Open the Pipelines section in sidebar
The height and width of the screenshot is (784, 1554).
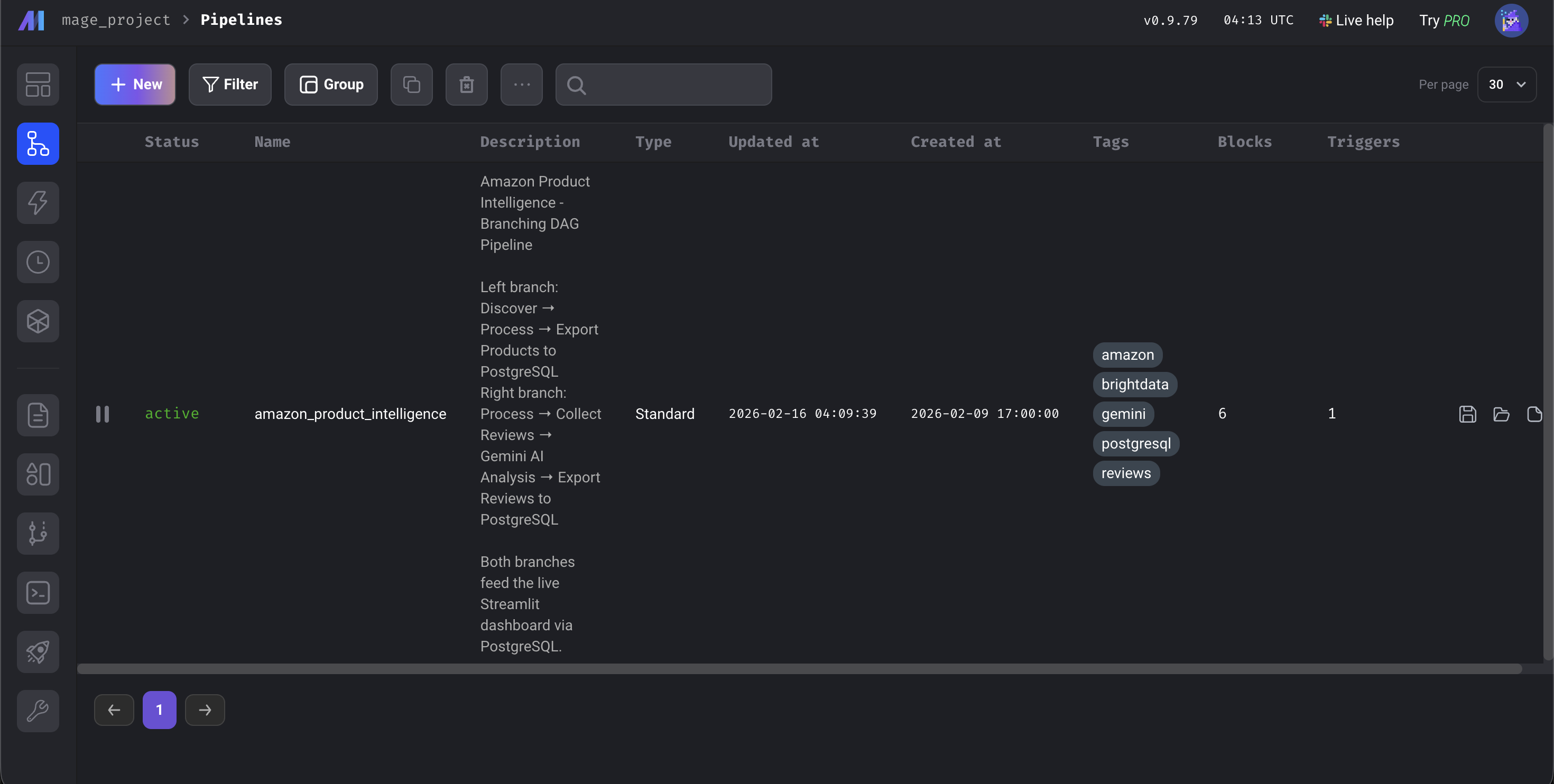(38, 144)
